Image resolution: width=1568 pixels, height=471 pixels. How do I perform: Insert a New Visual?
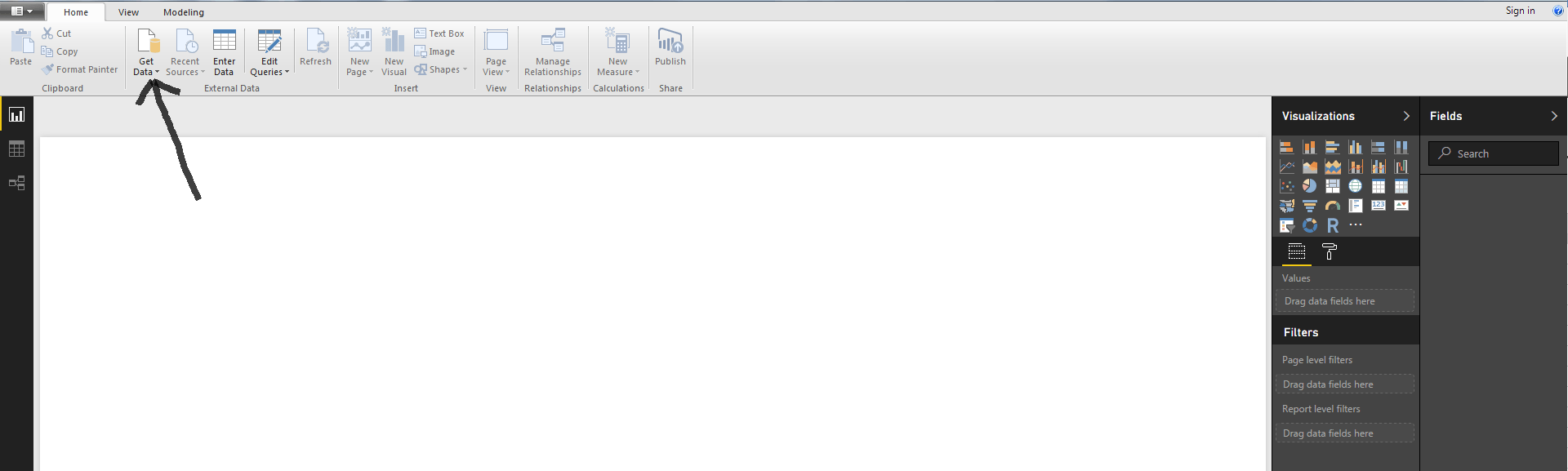tap(394, 52)
